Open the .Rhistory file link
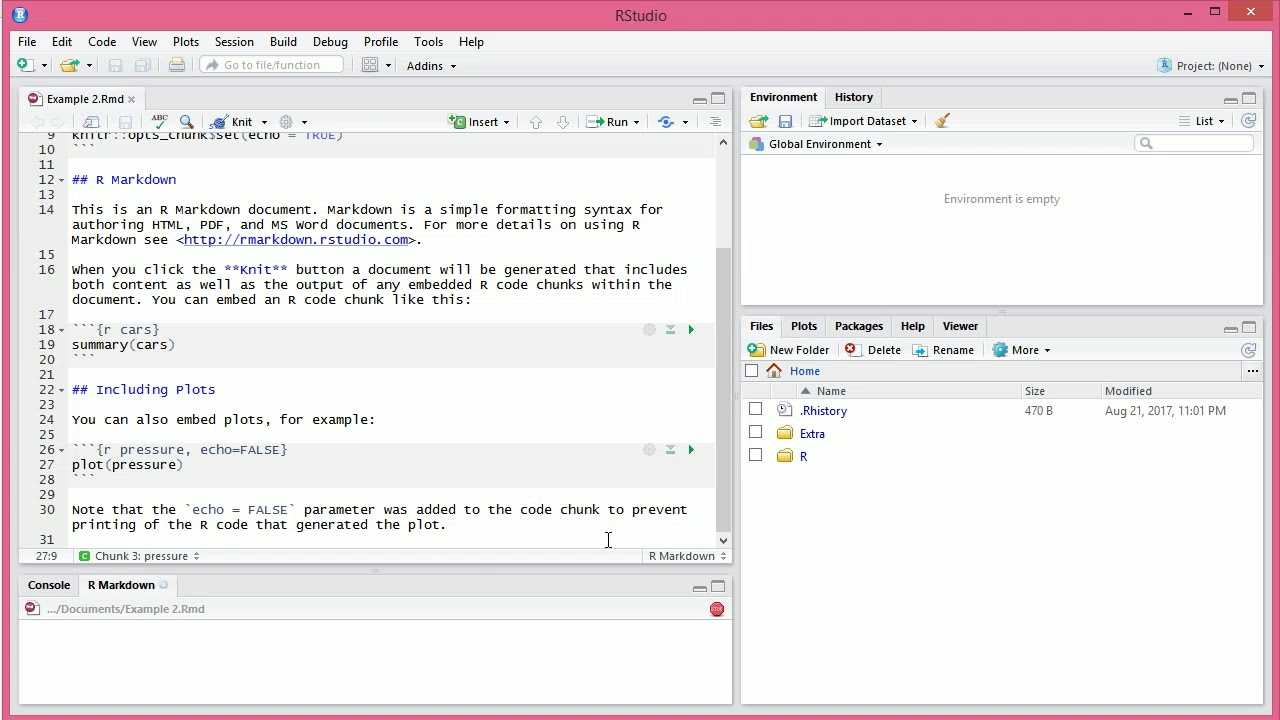Image resolution: width=1280 pixels, height=720 pixels. coord(824,411)
